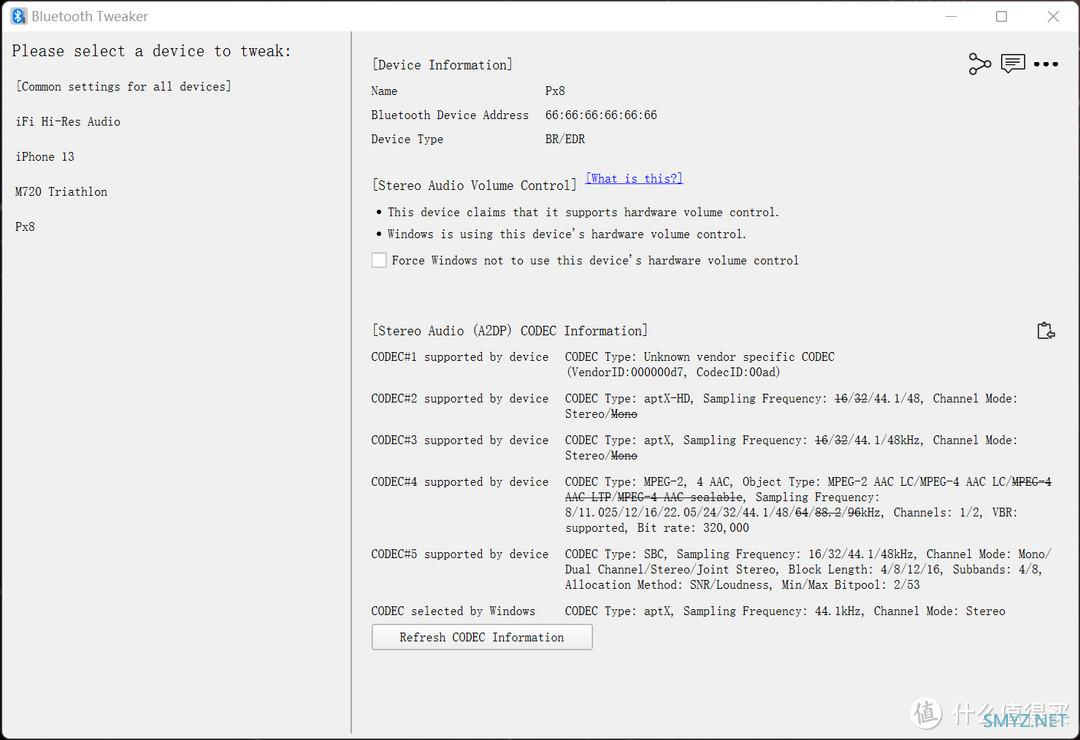Viewport: 1080px width, 740px height.
Task: Click the 'CODEC#3 supported by device' label
Action: point(459,440)
